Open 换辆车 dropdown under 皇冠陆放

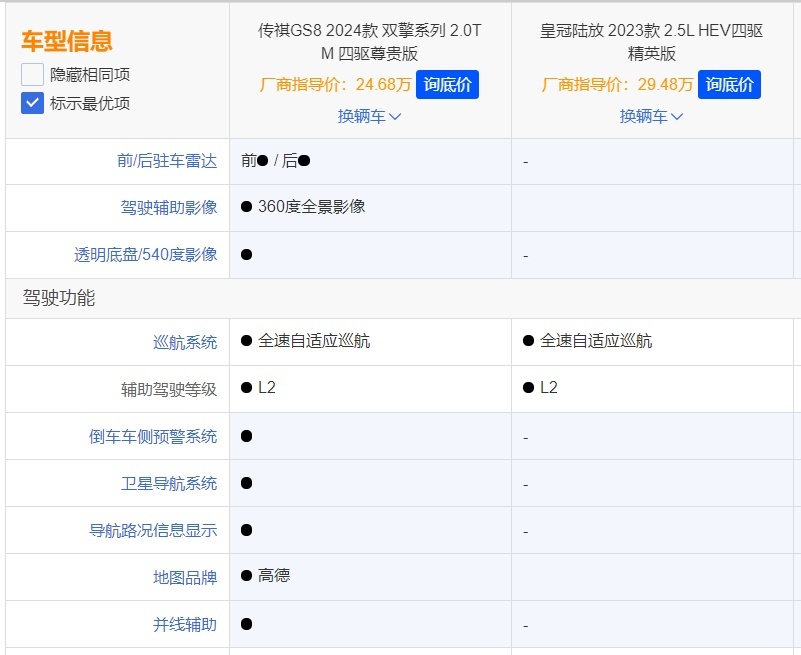(x=651, y=116)
